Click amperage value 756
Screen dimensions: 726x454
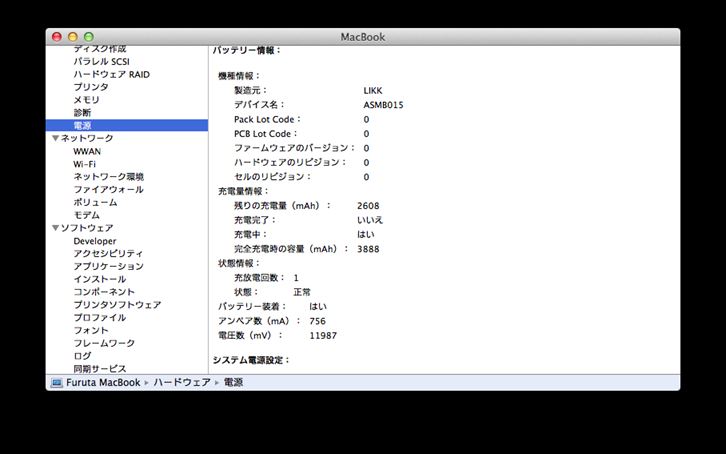[317, 321]
